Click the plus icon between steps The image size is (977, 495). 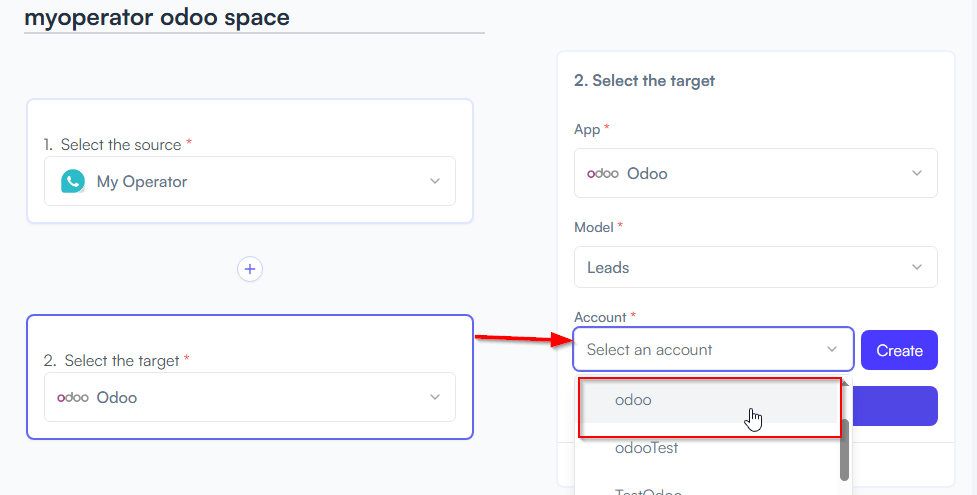(x=250, y=269)
